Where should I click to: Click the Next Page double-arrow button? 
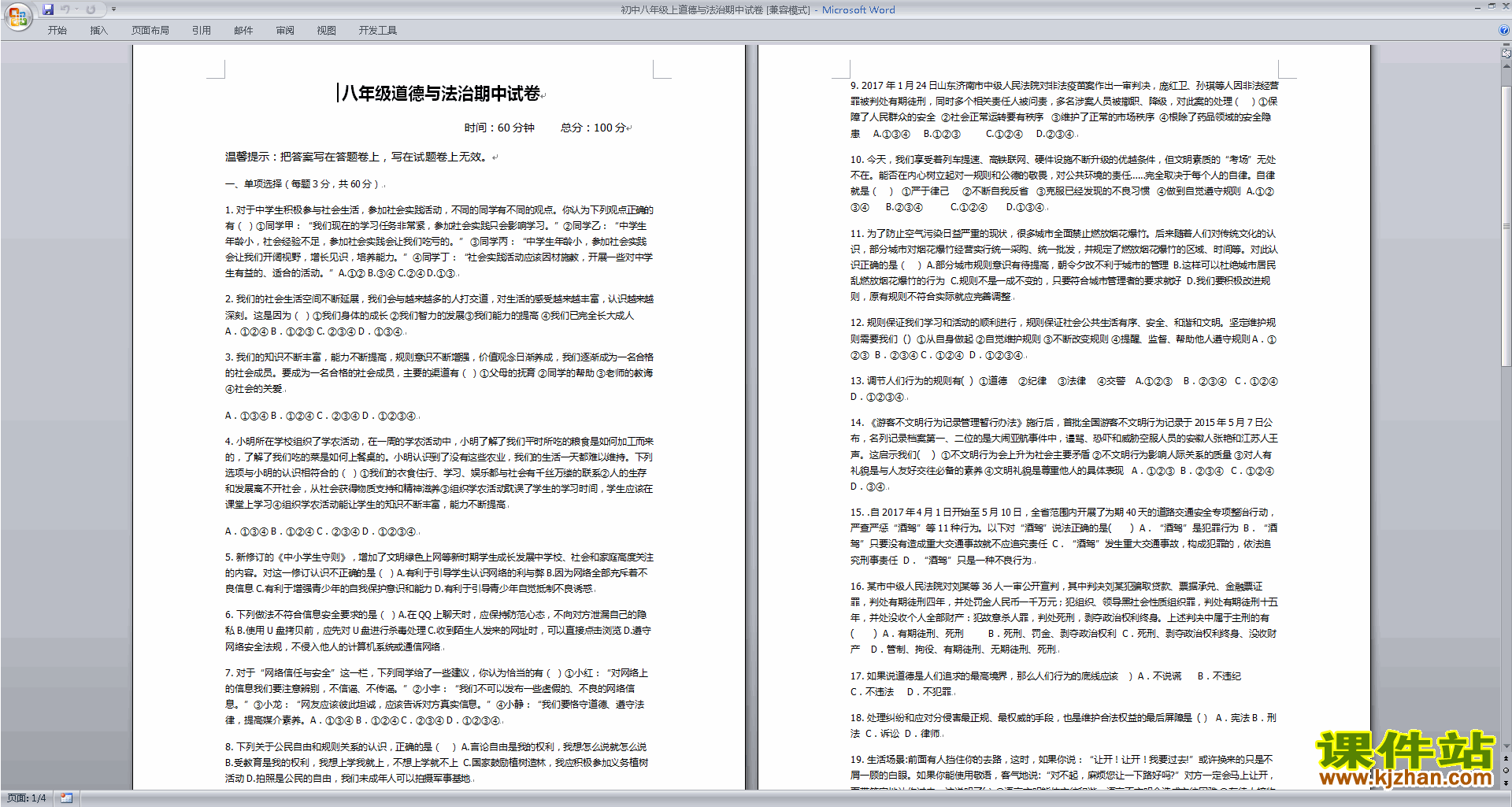(x=1506, y=783)
